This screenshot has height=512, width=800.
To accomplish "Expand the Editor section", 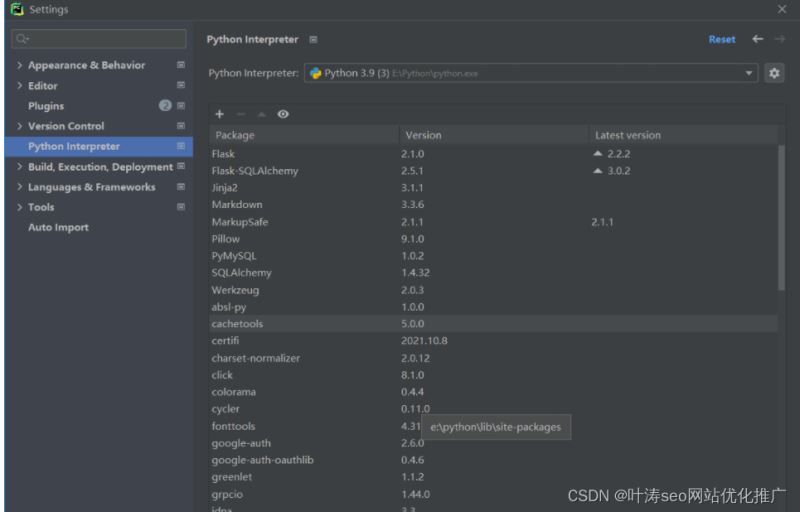I will tap(19, 85).
